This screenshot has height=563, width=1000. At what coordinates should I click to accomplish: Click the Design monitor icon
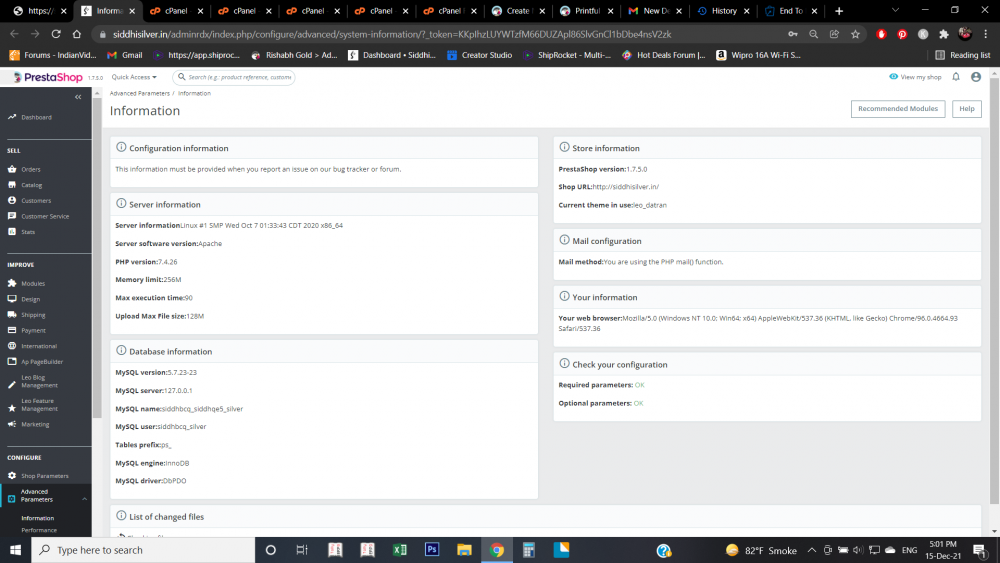click(12, 298)
